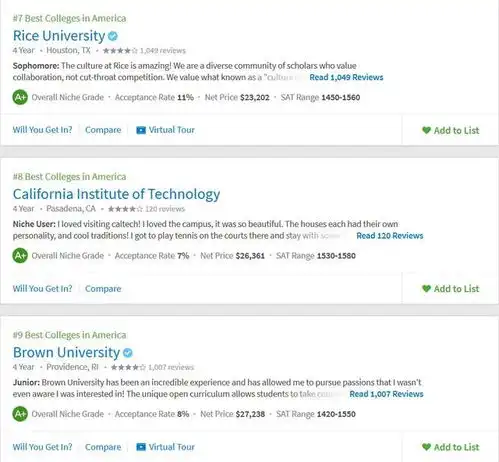Add Rice University to List
Screen dimensions: 499x462
(x=451, y=130)
